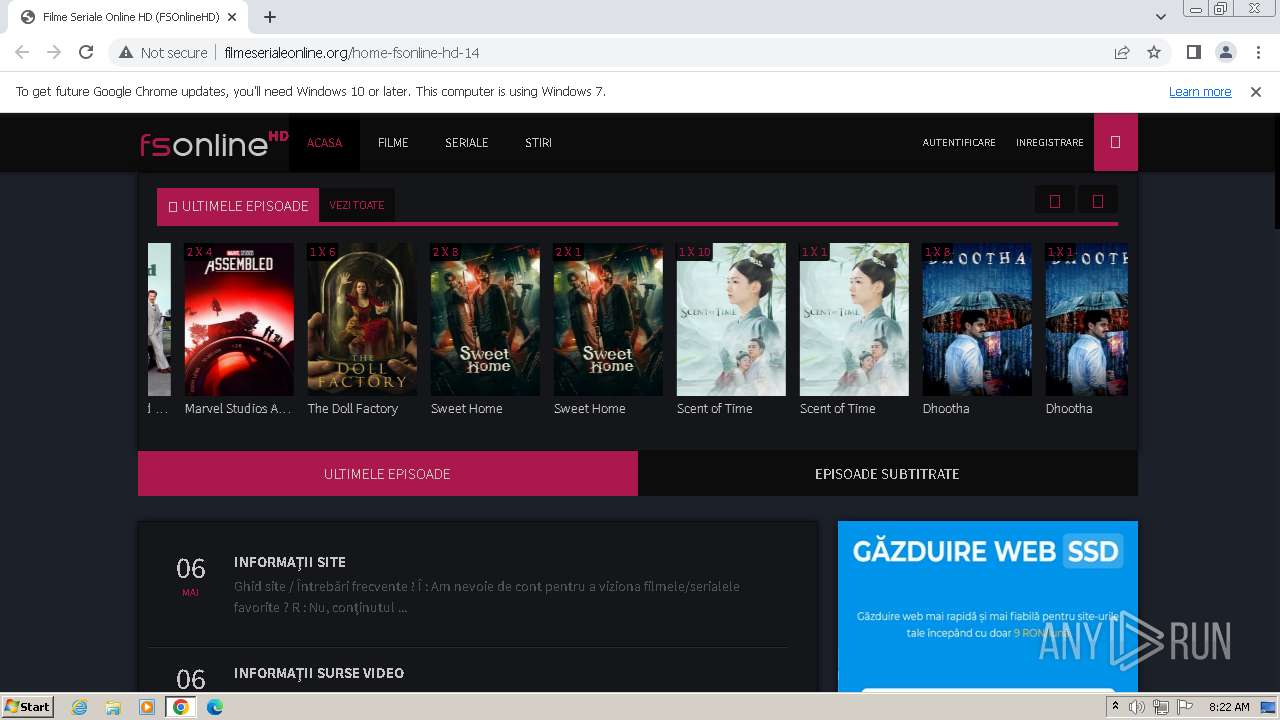Open Scent of Time 1X10 poster
Image resolution: width=1280 pixels, height=720 pixels.
[731, 319]
